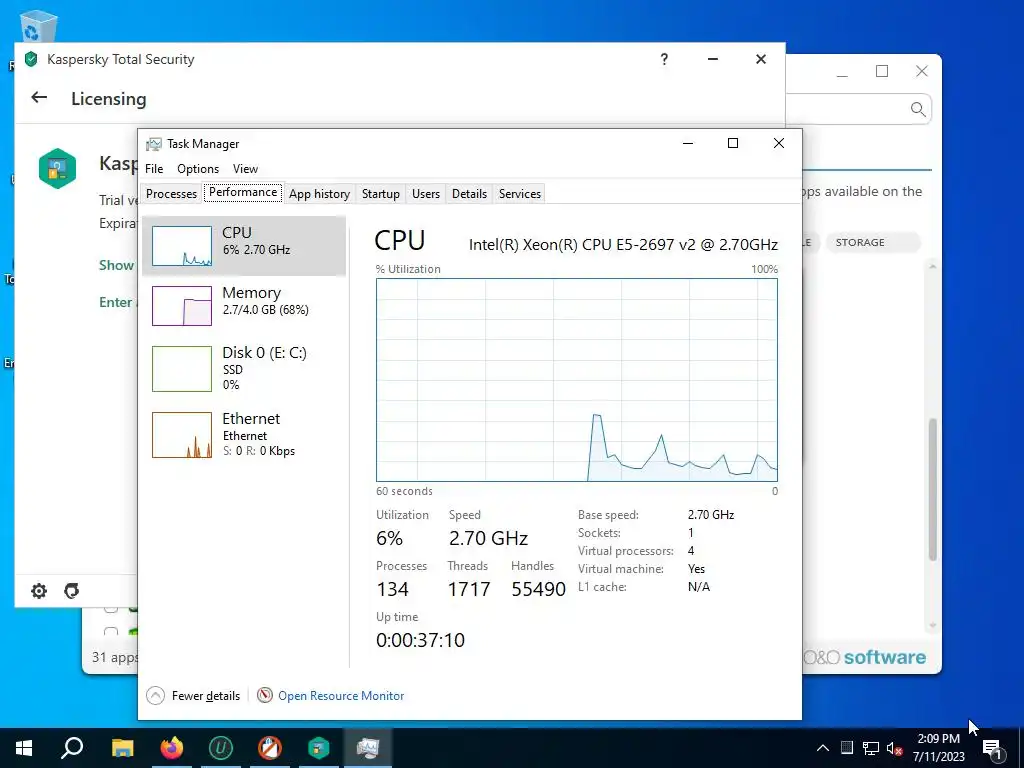Collapse Task Manager with Fewer details
The height and width of the screenshot is (768, 1024).
tap(193, 696)
